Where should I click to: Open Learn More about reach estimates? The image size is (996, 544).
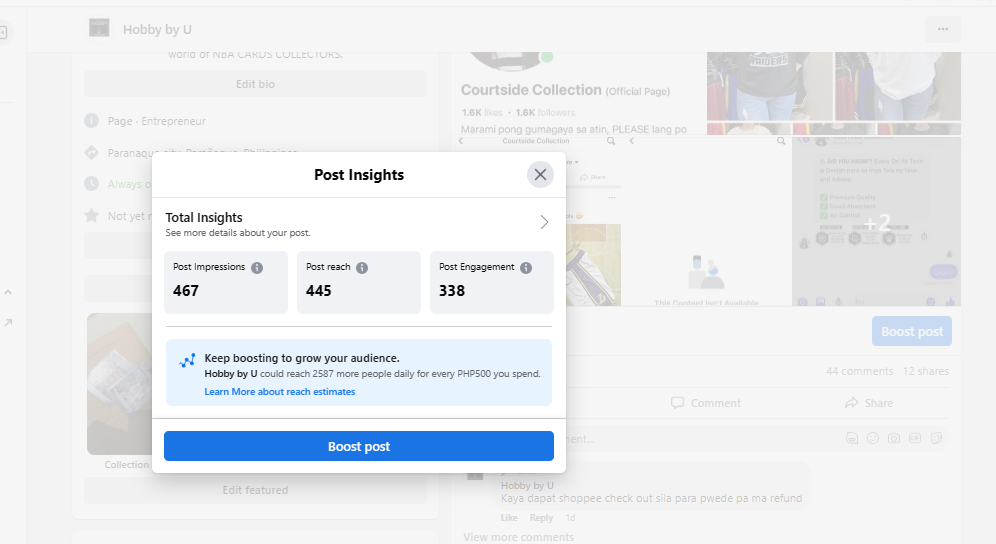(280, 392)
